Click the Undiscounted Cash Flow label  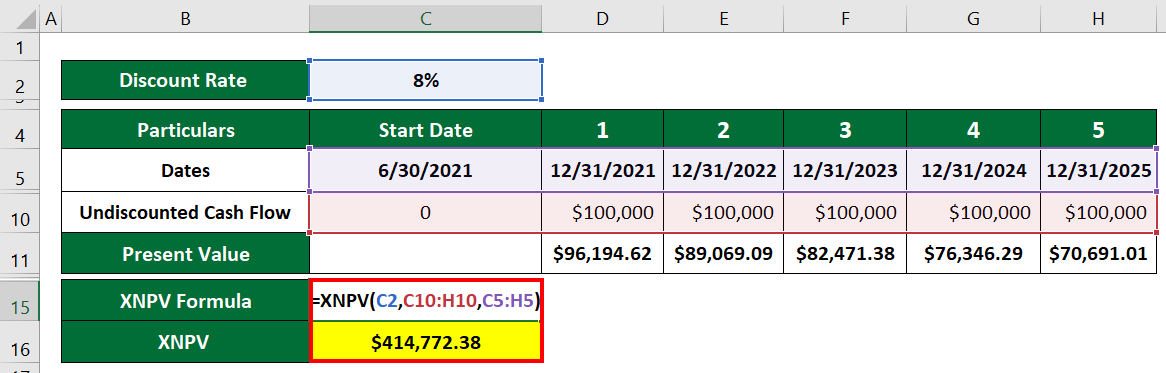click(x=184, y=213)
